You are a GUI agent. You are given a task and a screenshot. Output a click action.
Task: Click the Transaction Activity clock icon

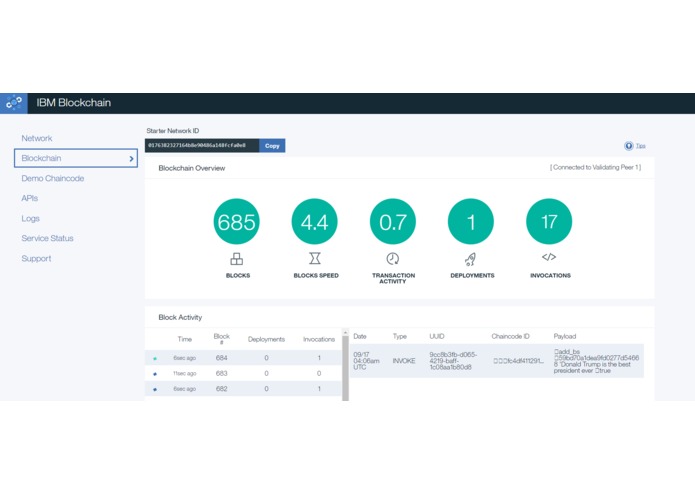(393, 259)
